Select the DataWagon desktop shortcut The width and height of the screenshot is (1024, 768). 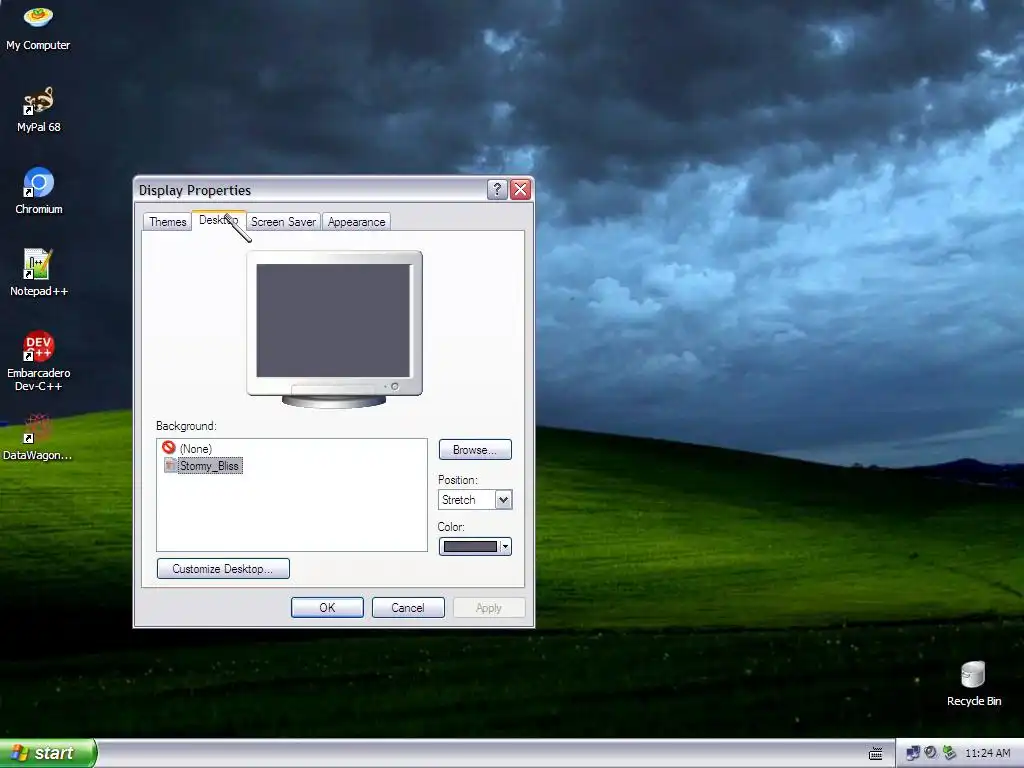(x=38, y=437)
